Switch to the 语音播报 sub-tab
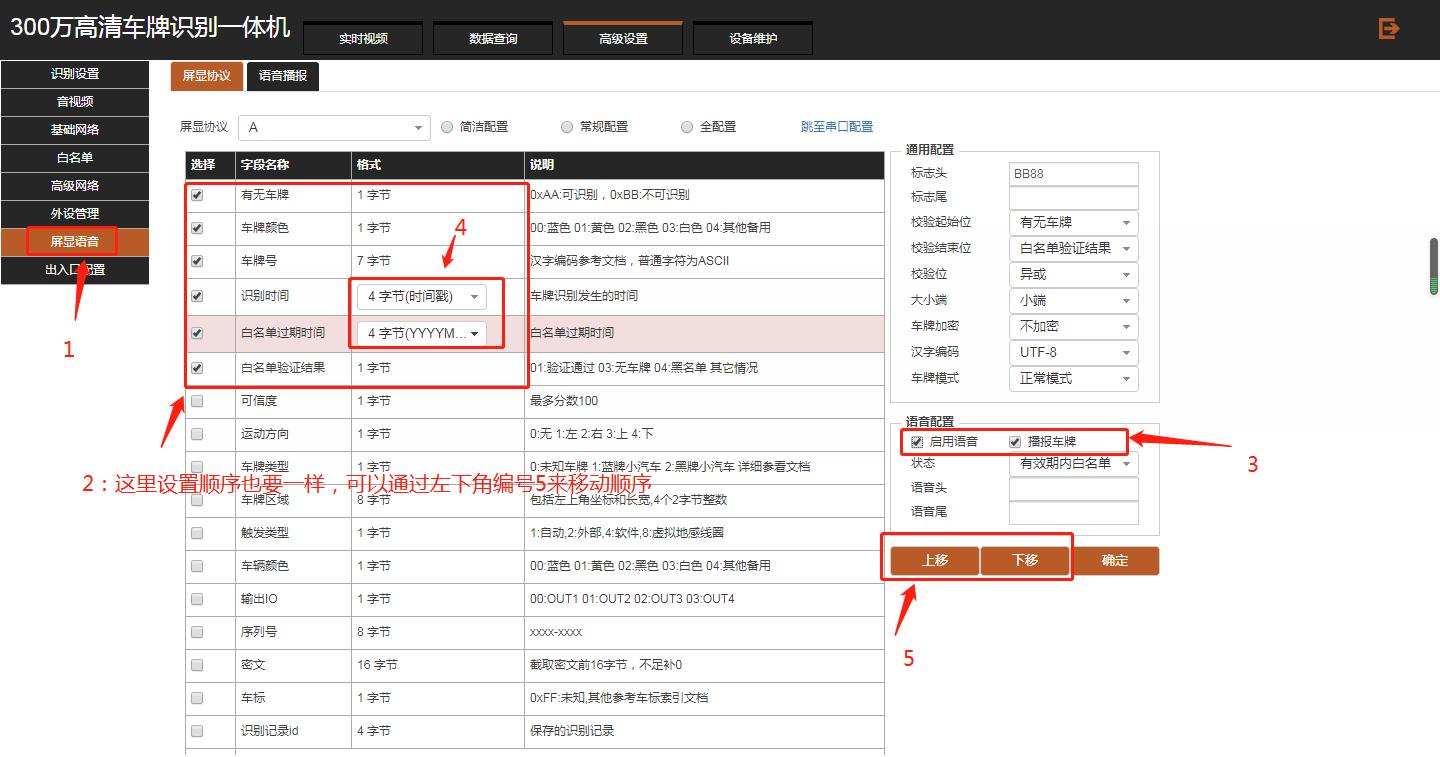The height and width of the screenshot is (757, 1440). (283, 76)
